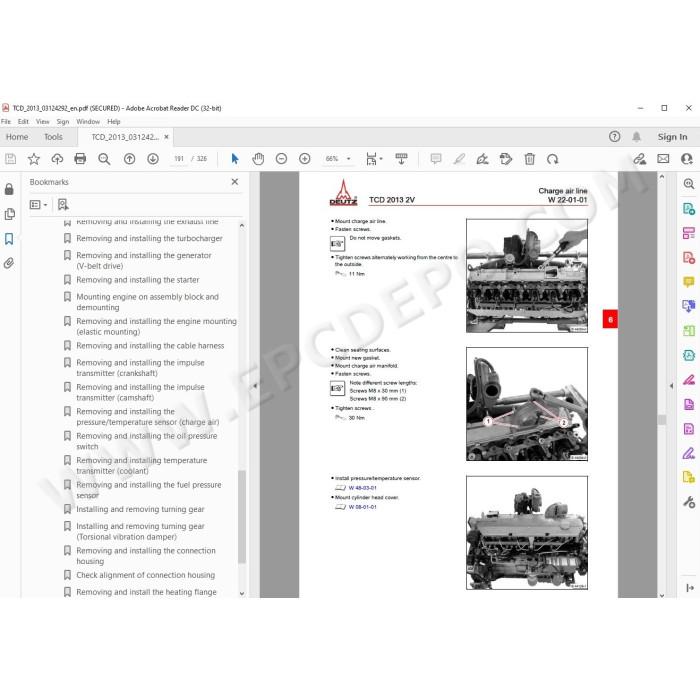Open the Window menu
Screen dimensions: 700x700
(x=88, y=121)
